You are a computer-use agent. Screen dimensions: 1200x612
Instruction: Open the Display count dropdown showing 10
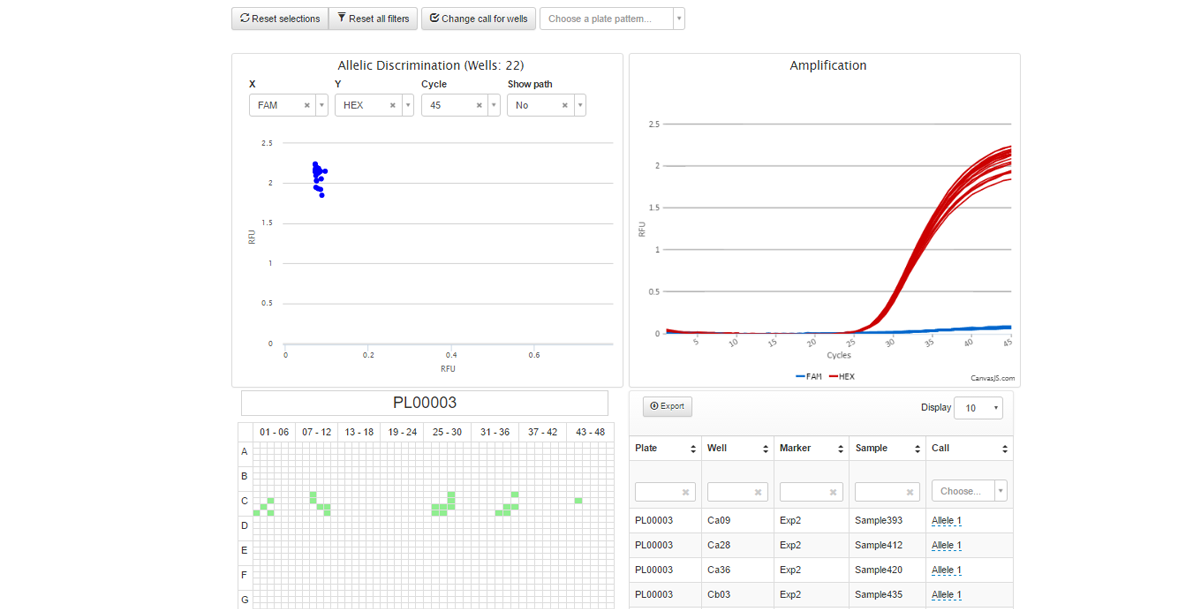[978, 407]
